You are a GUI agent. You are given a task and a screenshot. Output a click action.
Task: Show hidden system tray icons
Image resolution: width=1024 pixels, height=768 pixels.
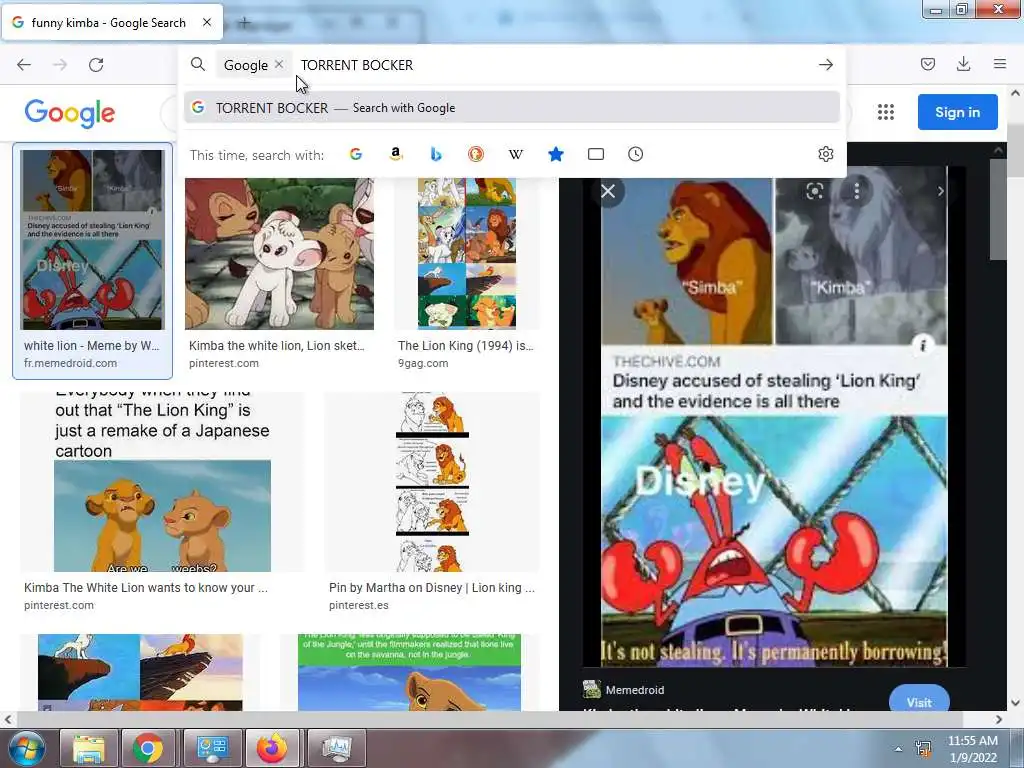coord(898,749)
